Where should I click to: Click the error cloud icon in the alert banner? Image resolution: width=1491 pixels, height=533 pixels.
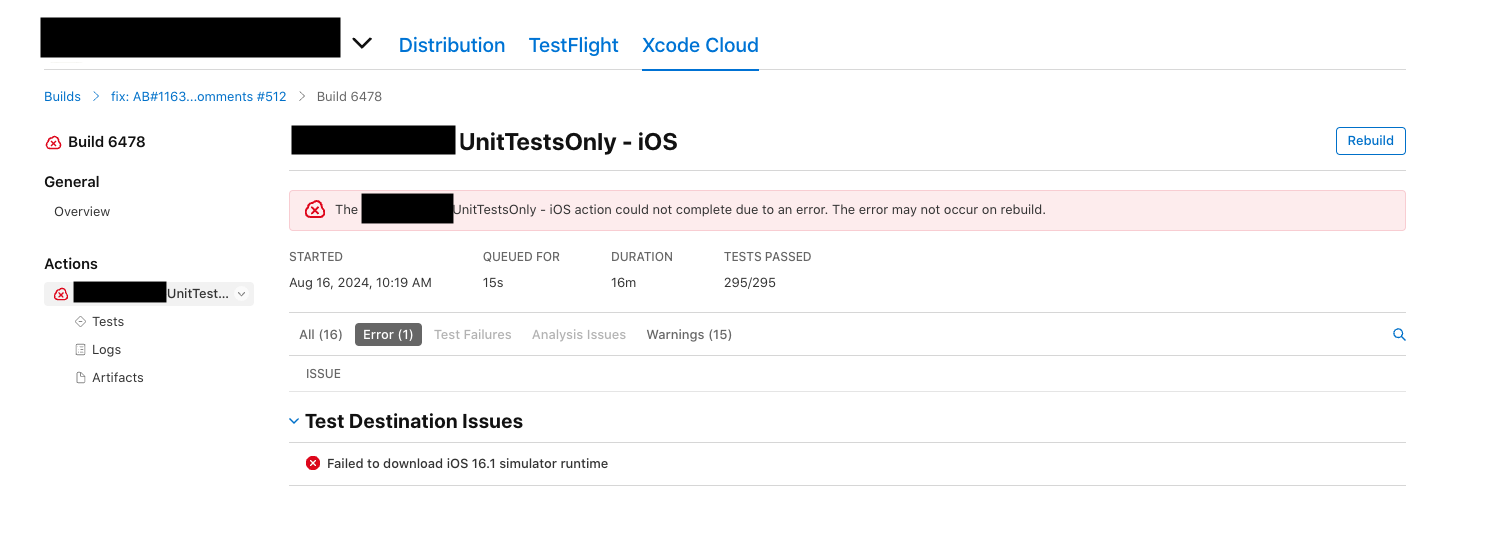tap(315, 210)
